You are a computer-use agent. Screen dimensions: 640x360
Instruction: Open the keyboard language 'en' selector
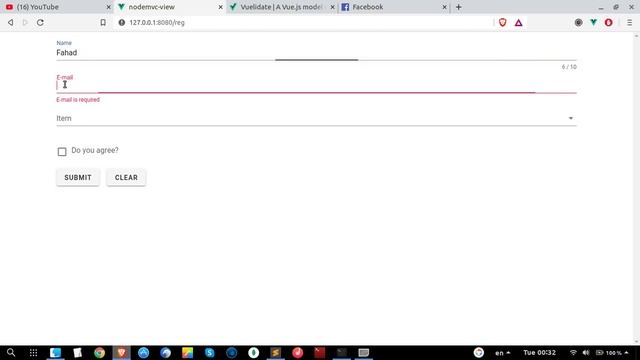502,353
